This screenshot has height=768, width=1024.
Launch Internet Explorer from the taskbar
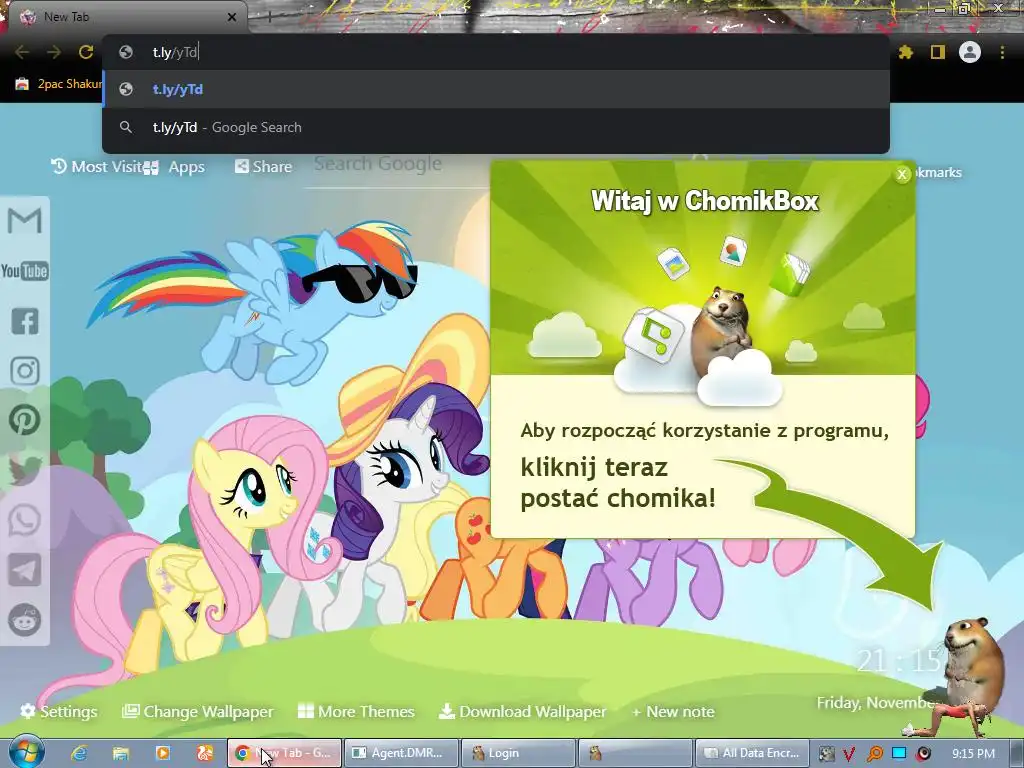click(80, 753)
